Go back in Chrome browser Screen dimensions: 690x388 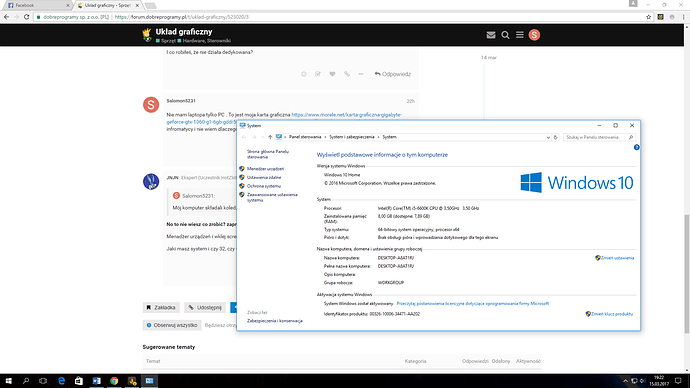6,17
